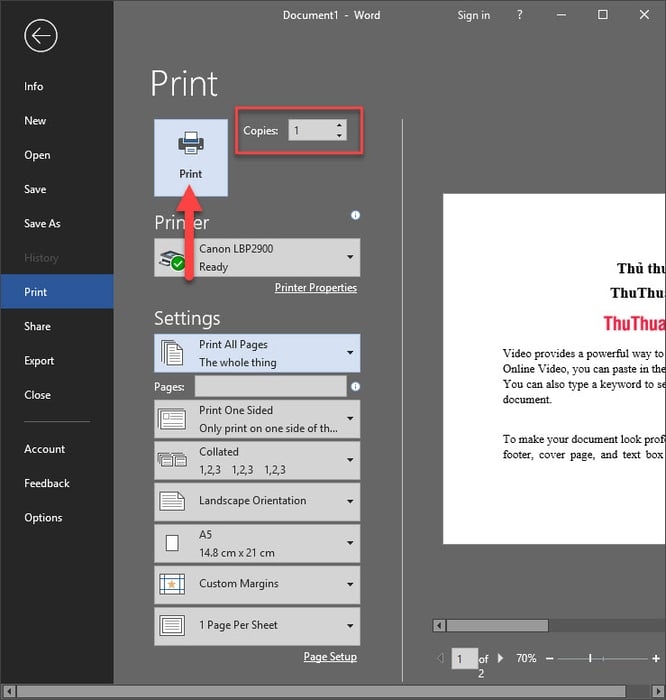Increase copies with the up spinner arrow
Screen dimensions: 666x700
(339, 125)
